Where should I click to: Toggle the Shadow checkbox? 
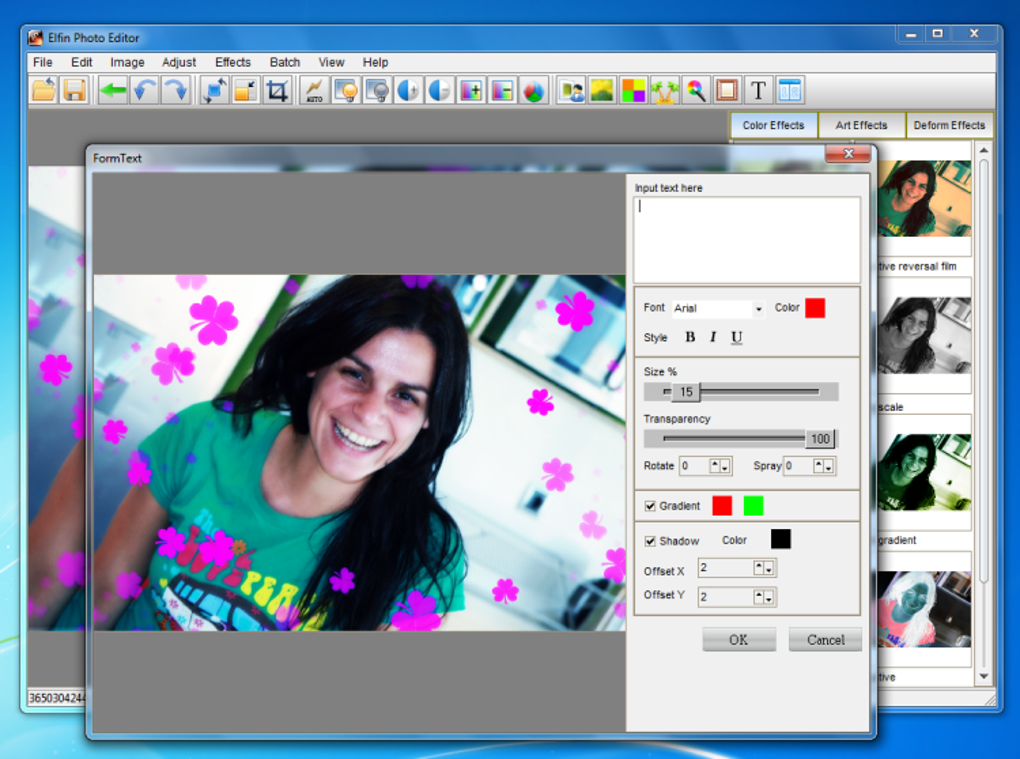650,541
